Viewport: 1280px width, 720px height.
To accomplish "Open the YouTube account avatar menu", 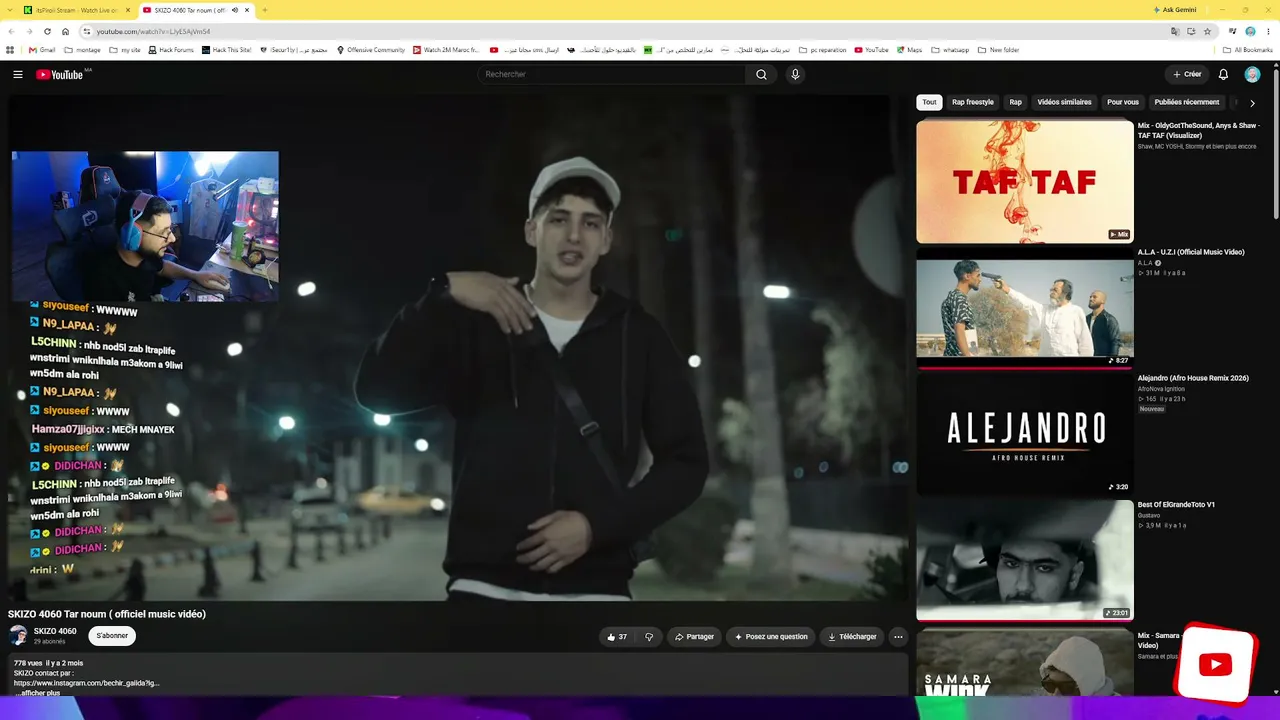I will tap(1252, 75).
